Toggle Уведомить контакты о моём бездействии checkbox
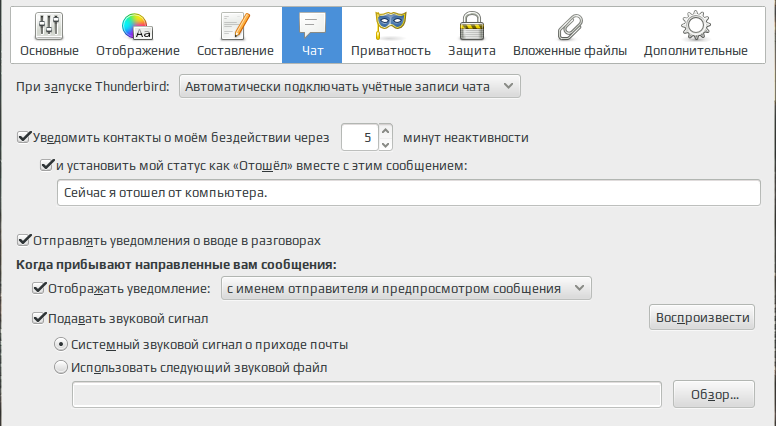 tap(24, 137)
